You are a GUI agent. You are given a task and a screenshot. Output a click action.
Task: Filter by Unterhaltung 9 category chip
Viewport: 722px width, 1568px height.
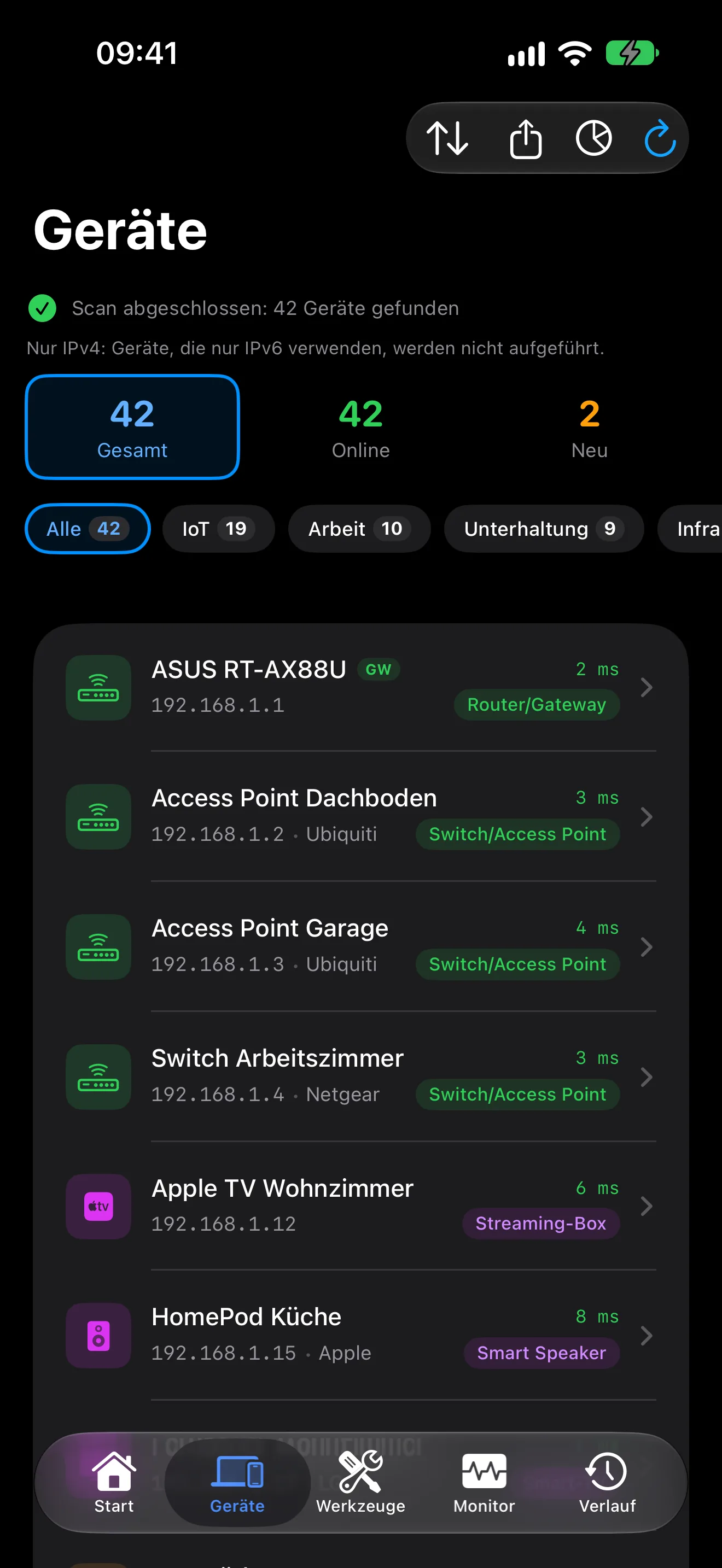(544, 528)
